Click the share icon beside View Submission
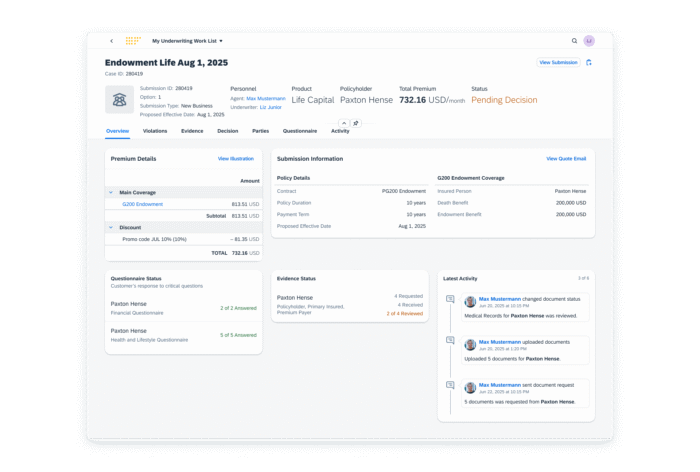This screenshot has width=700, height=472. [589, 62]
